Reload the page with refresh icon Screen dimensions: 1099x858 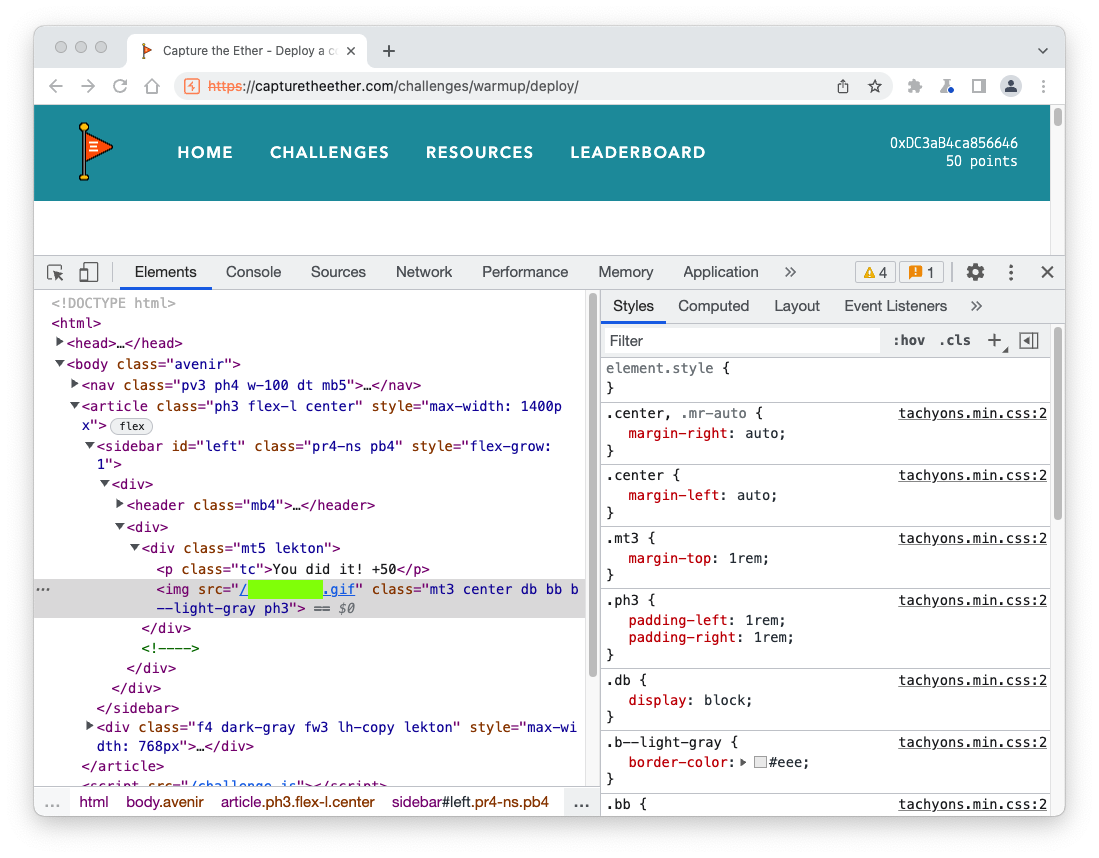click(x=120, y=86)
